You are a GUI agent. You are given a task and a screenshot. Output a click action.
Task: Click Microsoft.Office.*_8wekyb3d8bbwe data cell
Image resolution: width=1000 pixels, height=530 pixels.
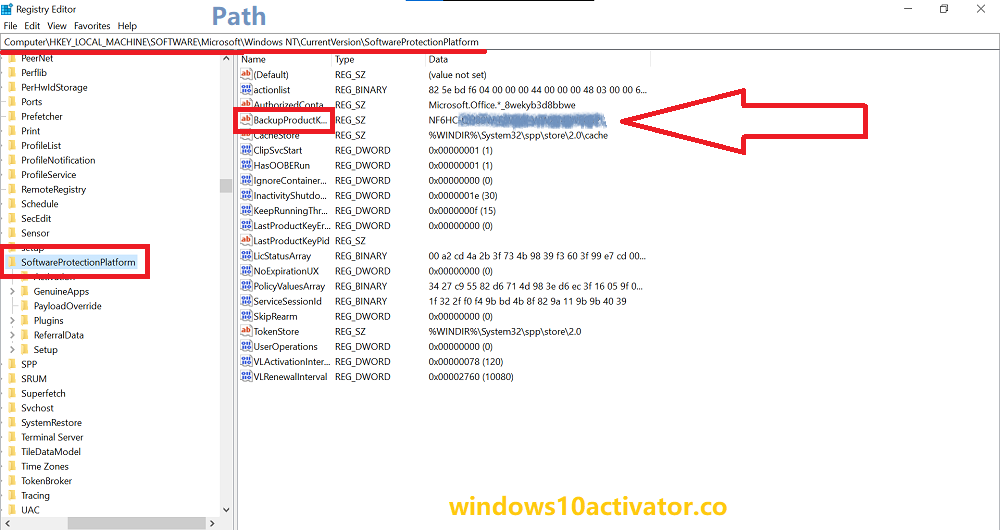click(502, 105)
